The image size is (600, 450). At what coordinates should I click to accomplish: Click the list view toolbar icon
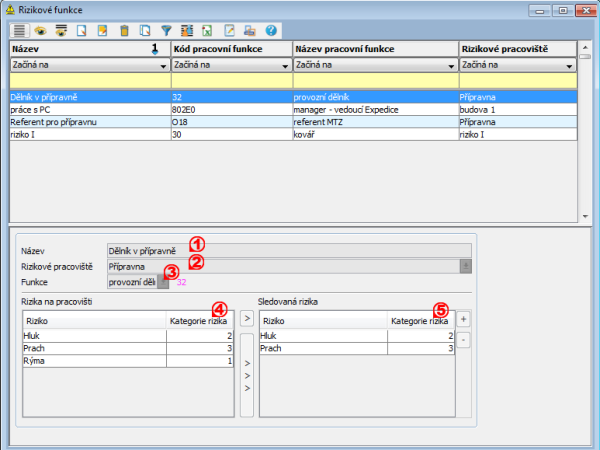point(19,31)
